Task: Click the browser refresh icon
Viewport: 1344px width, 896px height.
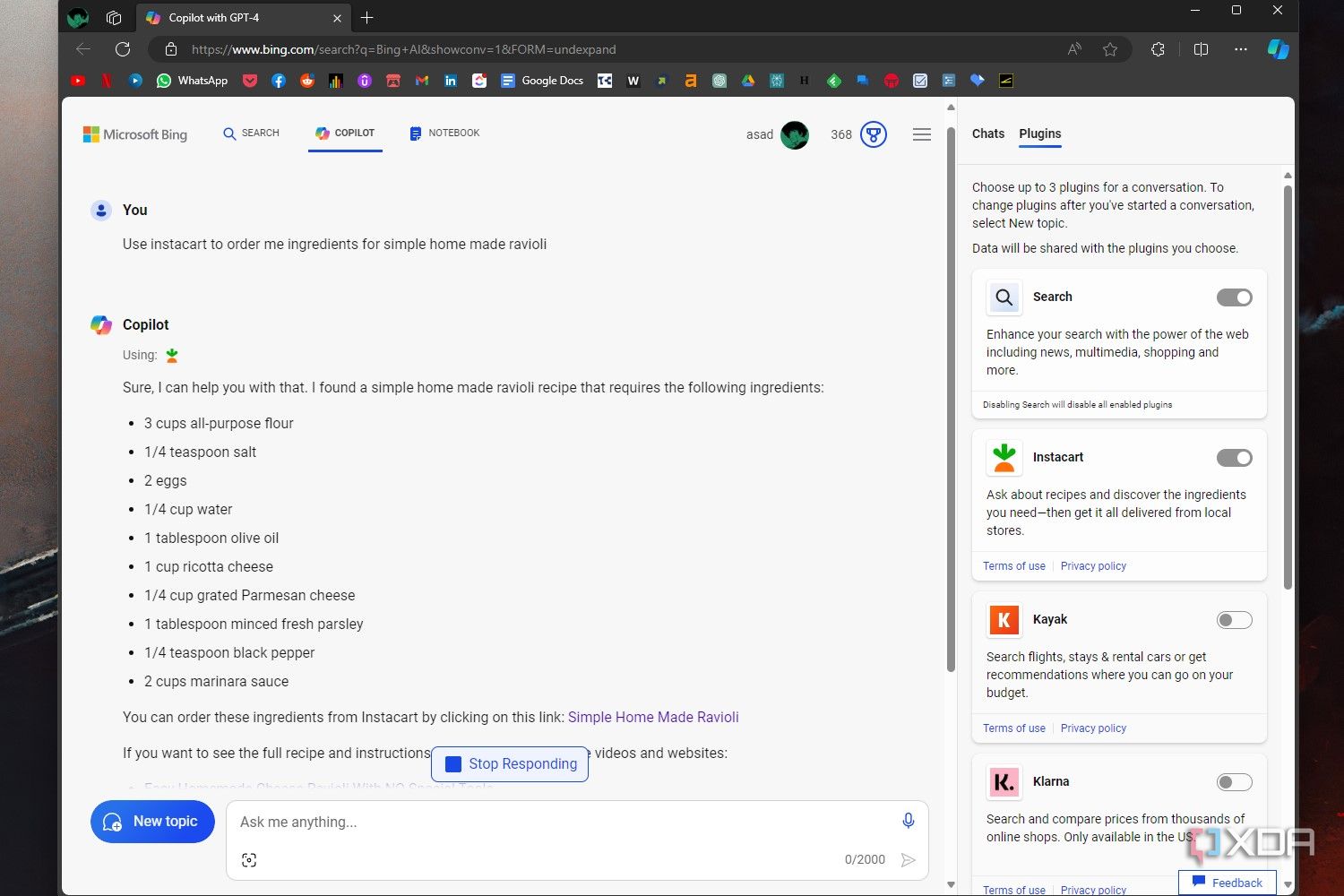Action: (123, 49)
